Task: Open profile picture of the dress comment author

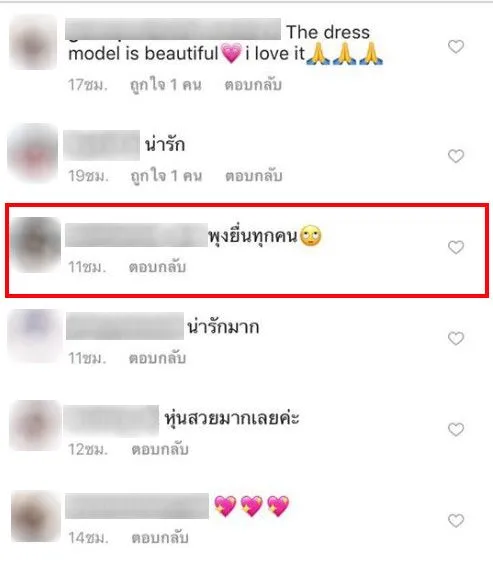Action: 33,42
